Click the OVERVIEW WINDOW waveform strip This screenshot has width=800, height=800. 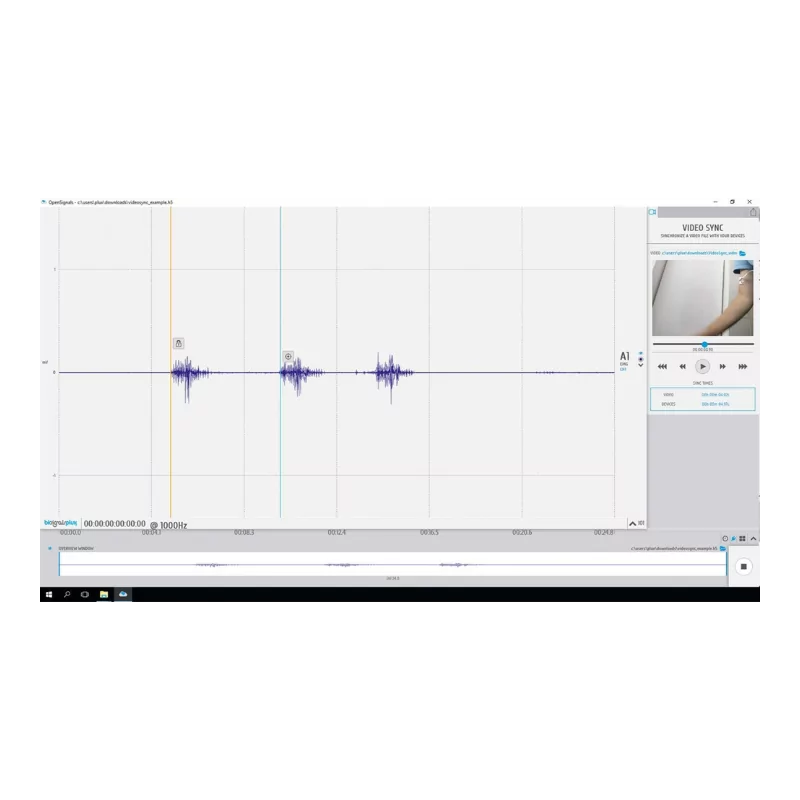tap(390, 565)
